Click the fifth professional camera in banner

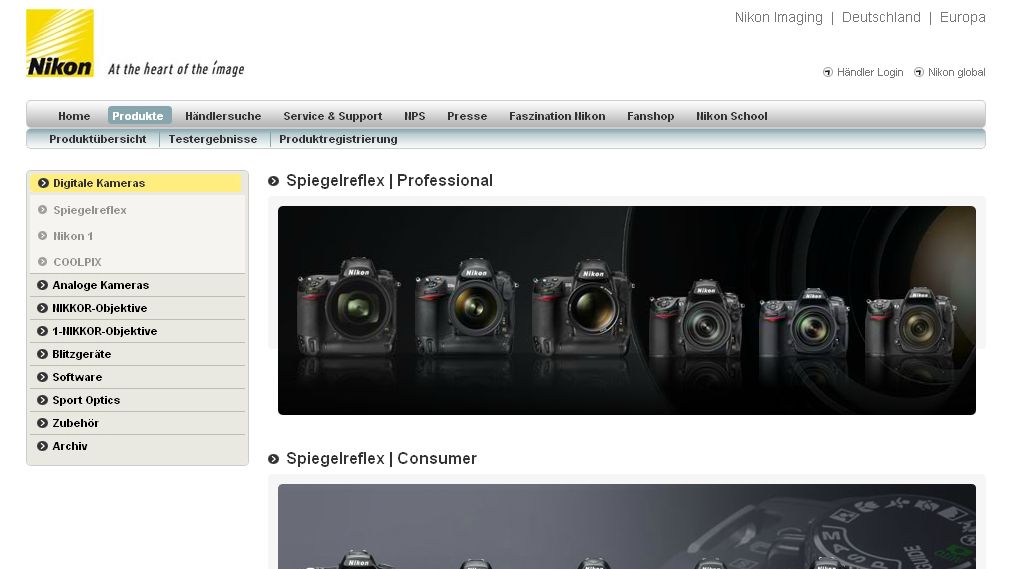(804, 323)
